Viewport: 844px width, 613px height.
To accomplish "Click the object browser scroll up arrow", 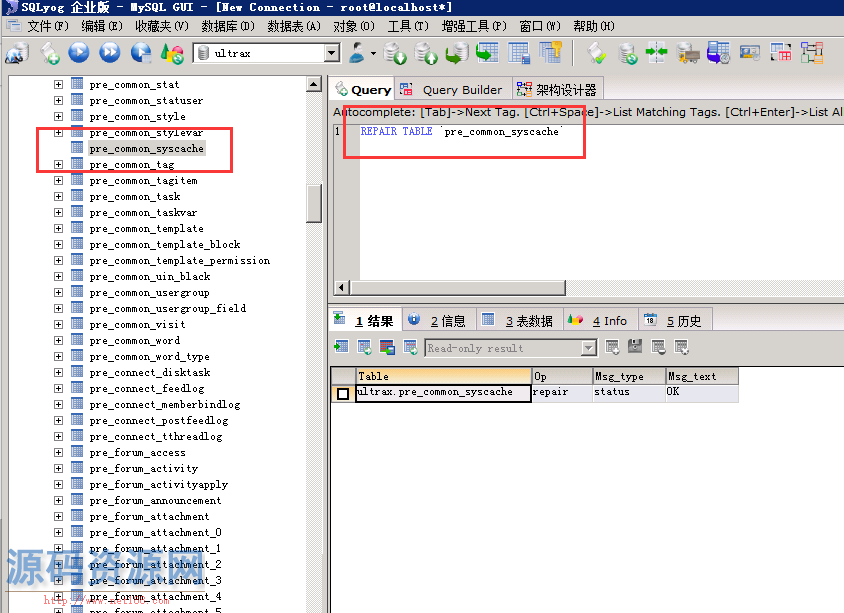I will point(314,84).
